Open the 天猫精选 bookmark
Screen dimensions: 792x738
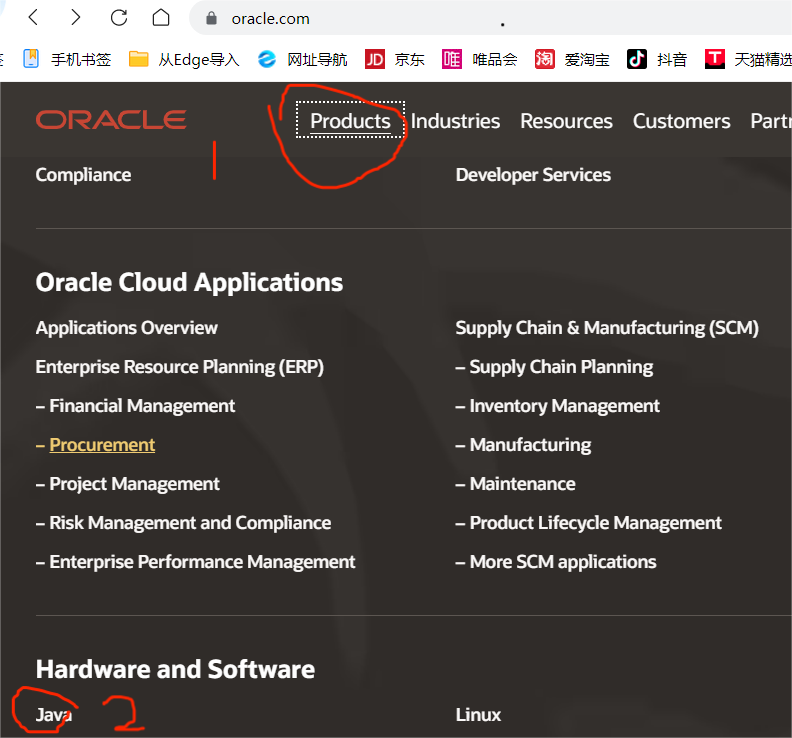(749, 60)
